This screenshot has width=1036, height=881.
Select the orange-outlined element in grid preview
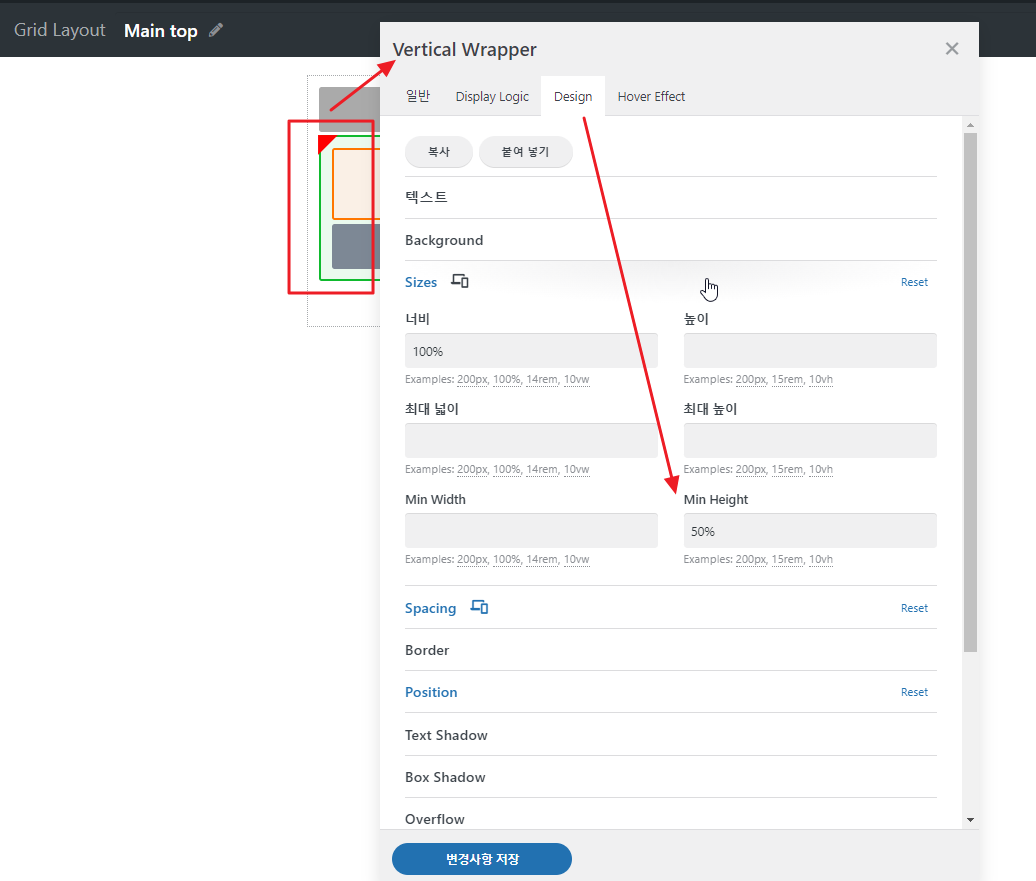tap(356, 184)
